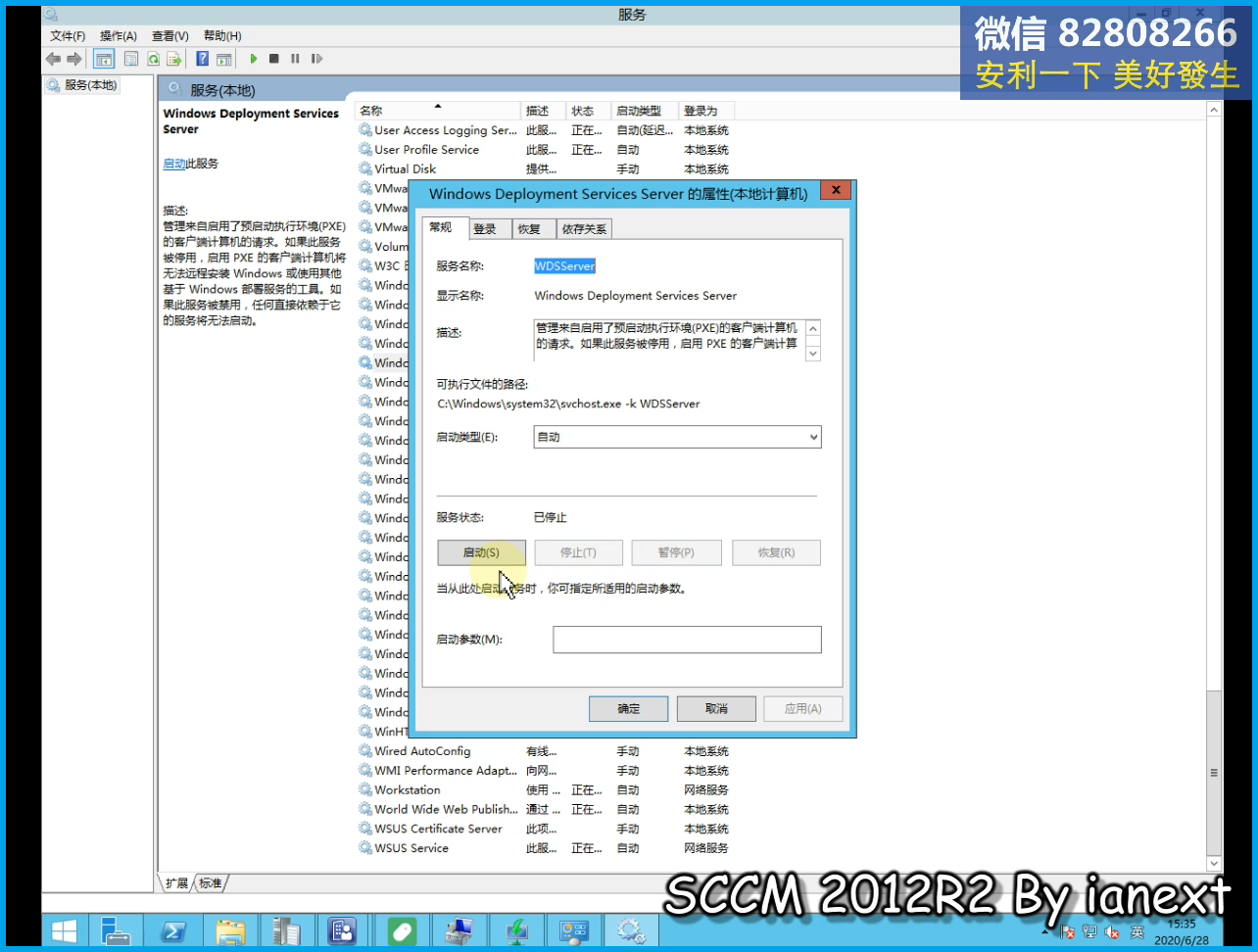Open the 文件(F) menu
This screenshot has width=1258, height=952.
click(x=68, y=36)
